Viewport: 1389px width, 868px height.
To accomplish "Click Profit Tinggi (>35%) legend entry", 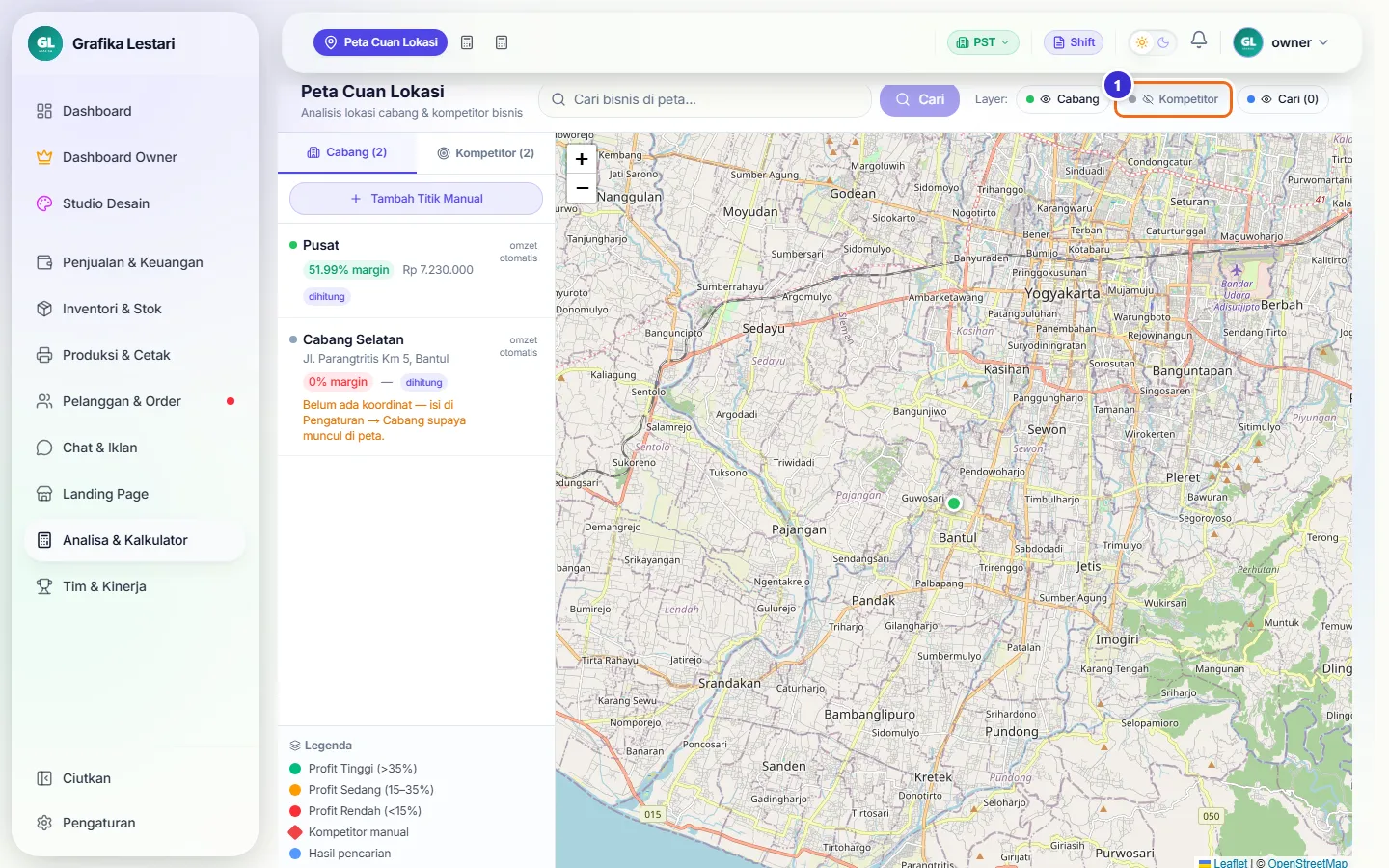I will (x=353, y=769).
